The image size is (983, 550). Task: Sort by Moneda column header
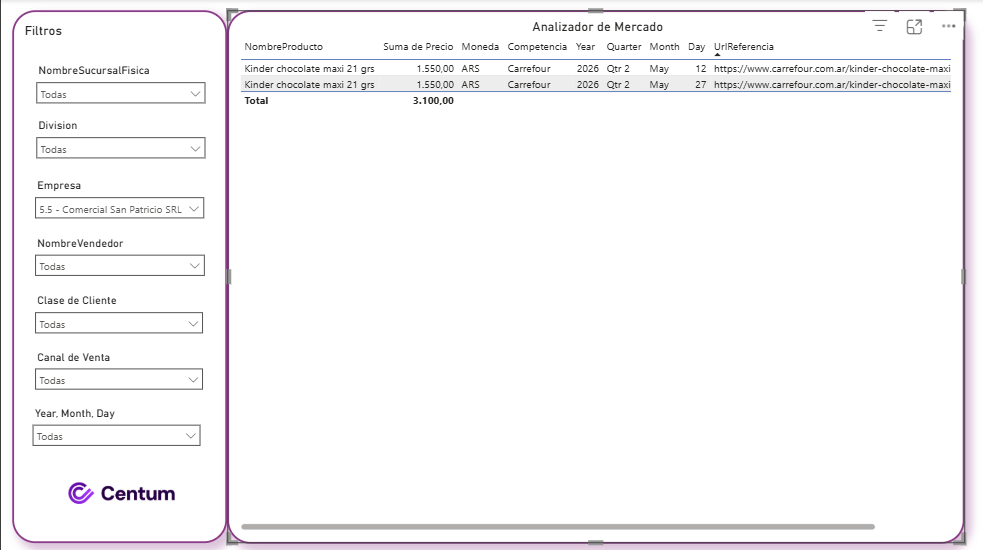[x=480, y=46]
